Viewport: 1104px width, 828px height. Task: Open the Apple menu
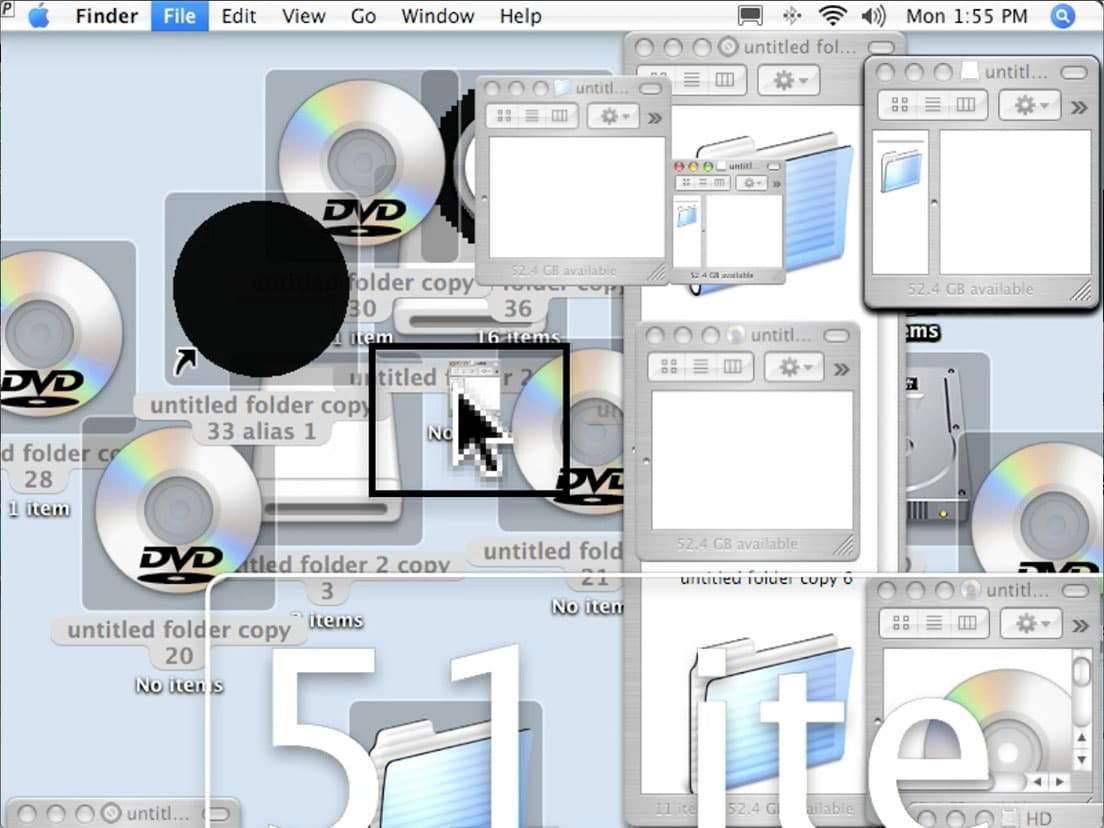pyautogui.click(x=39, y=15)
